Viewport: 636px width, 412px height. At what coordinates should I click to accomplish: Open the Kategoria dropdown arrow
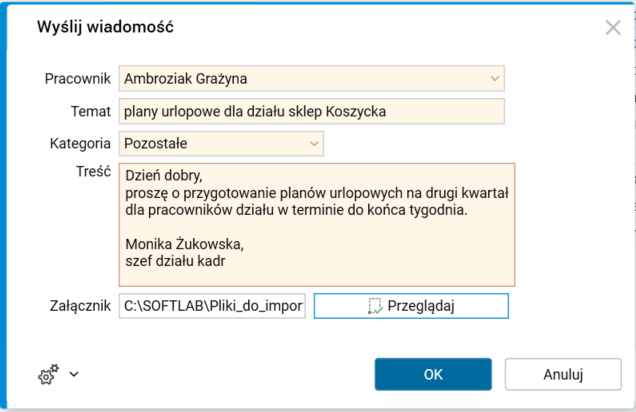pyautogui.click(x=315, y=144)
